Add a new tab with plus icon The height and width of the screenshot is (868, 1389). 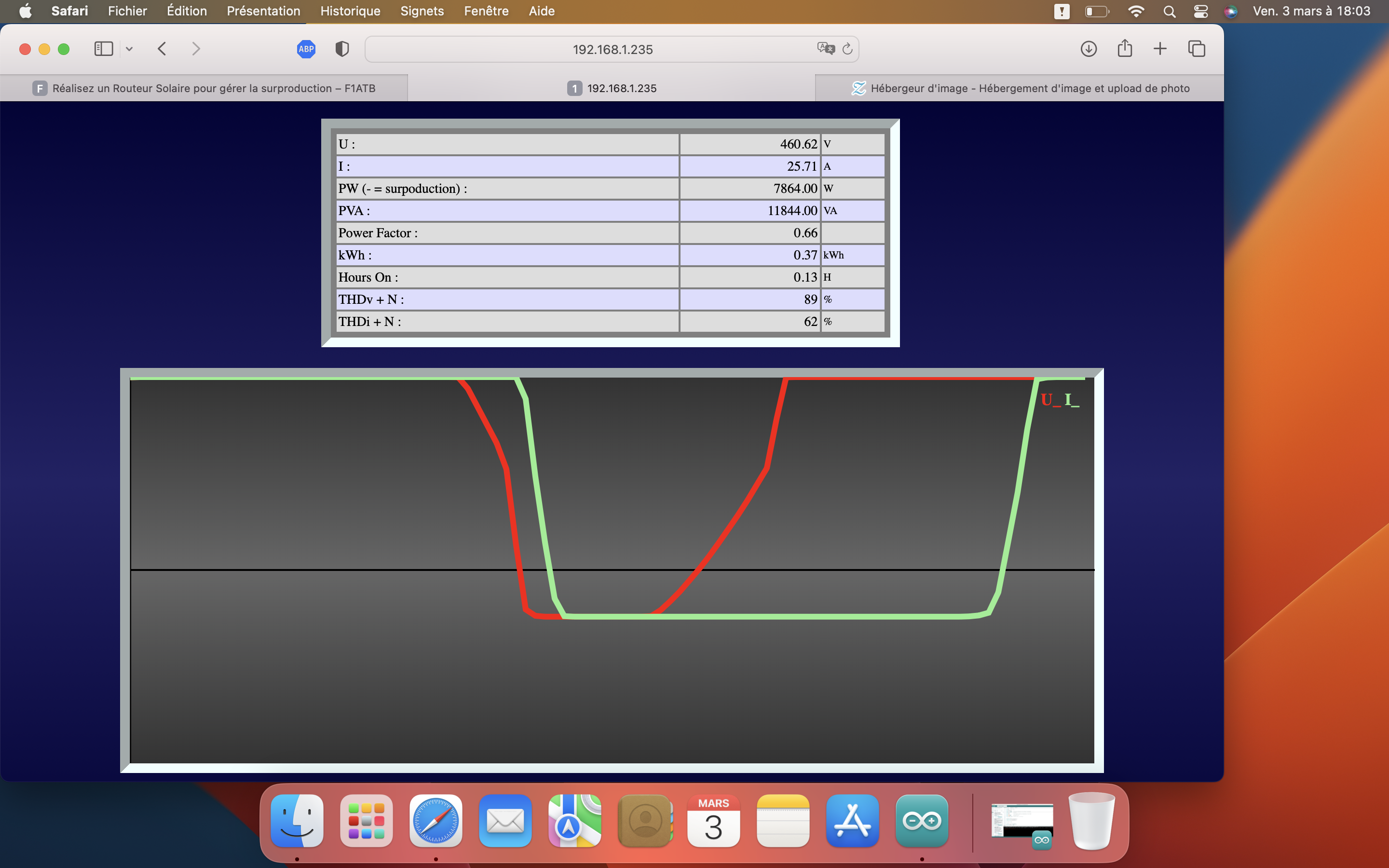coord(1160,49)
